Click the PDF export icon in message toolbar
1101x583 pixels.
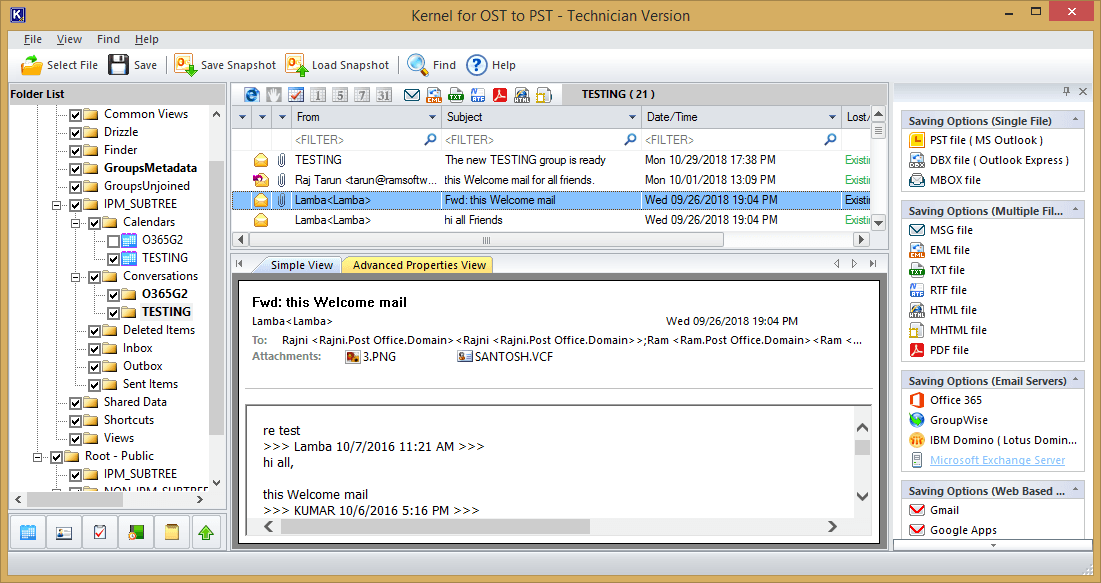[500, 95]
